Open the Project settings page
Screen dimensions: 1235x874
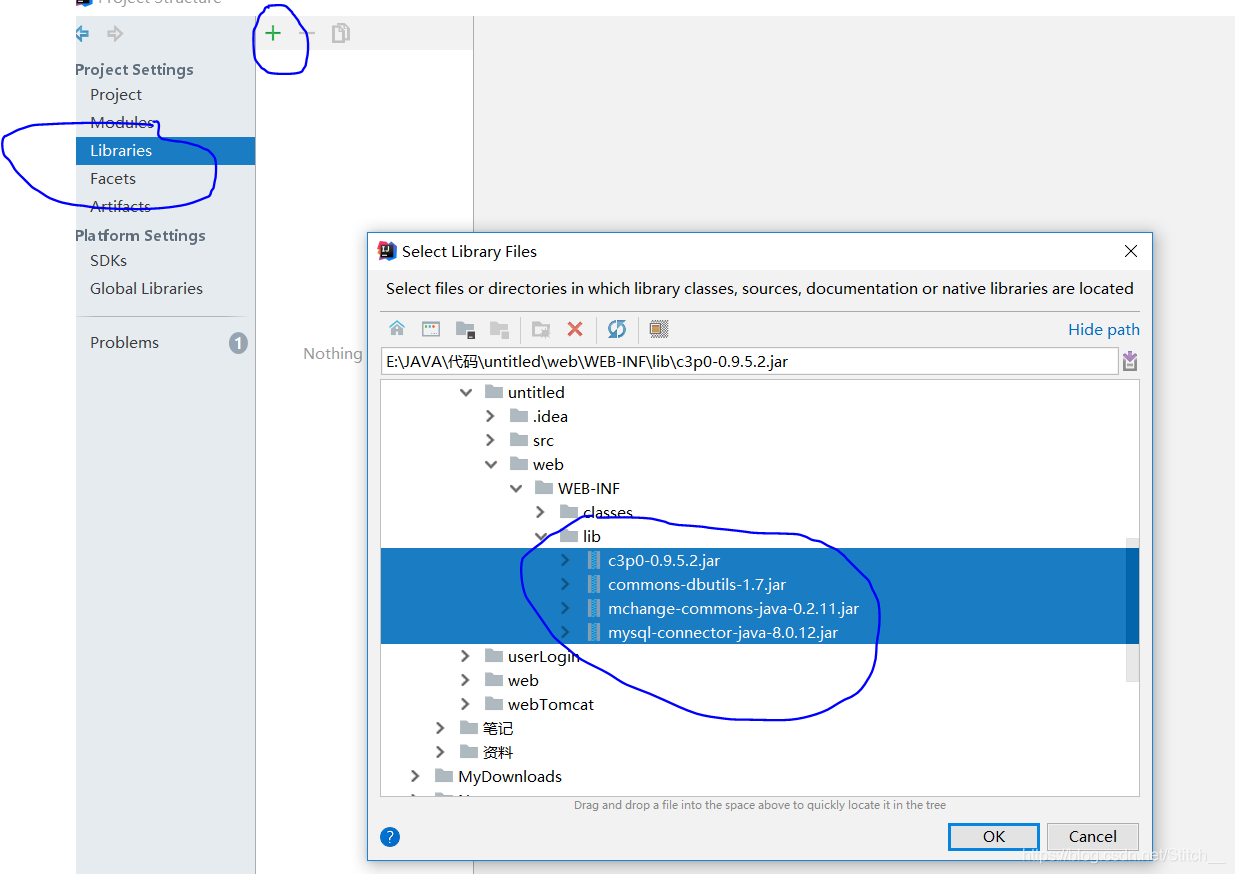pos(116,94)
